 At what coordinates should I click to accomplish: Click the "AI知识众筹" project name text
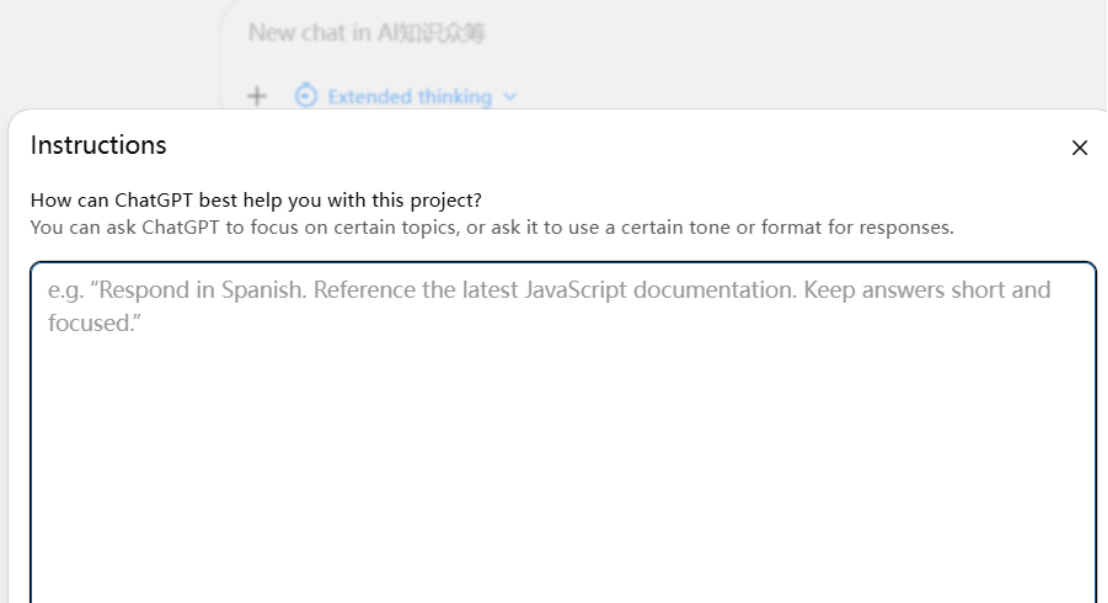coord(432,33)
